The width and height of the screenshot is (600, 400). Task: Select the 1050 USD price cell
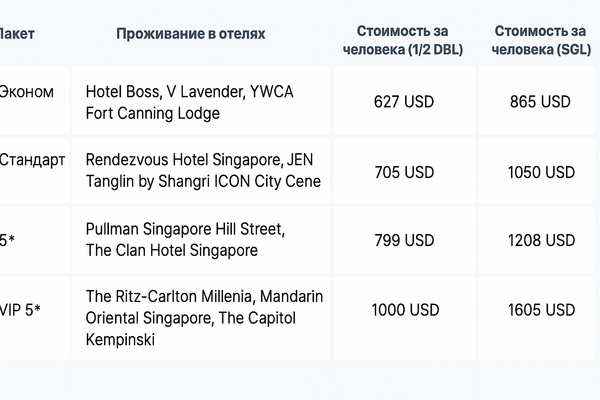click(x=540, y=172)
